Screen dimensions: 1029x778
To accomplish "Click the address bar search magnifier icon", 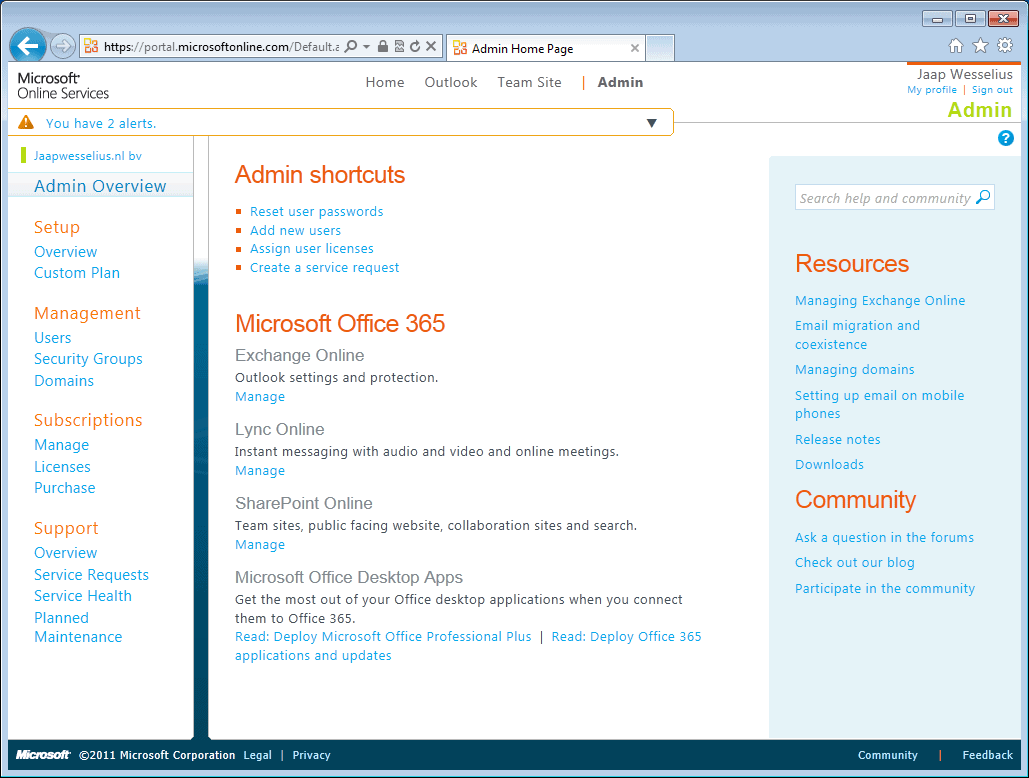I will coord(351,47).
